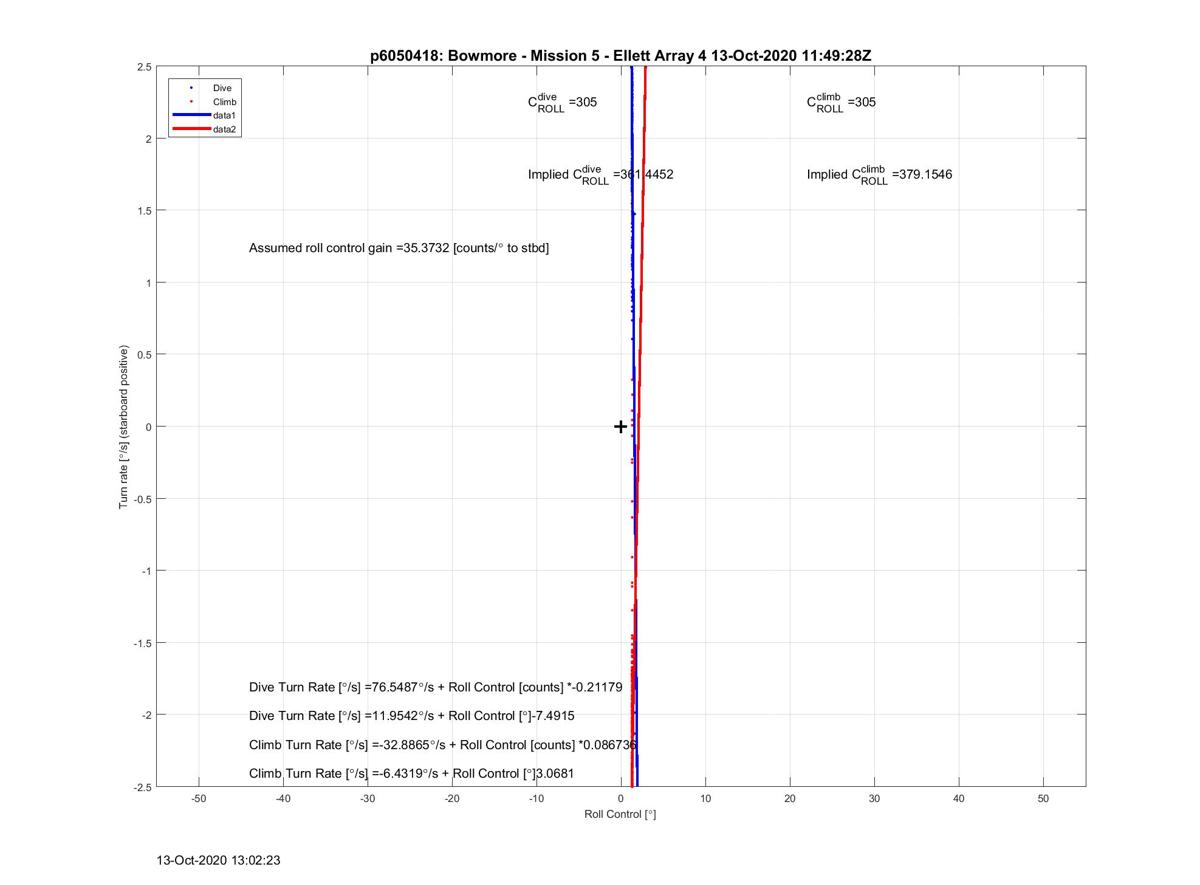Click the y-axis tick label '2.5'

(144, 67)
